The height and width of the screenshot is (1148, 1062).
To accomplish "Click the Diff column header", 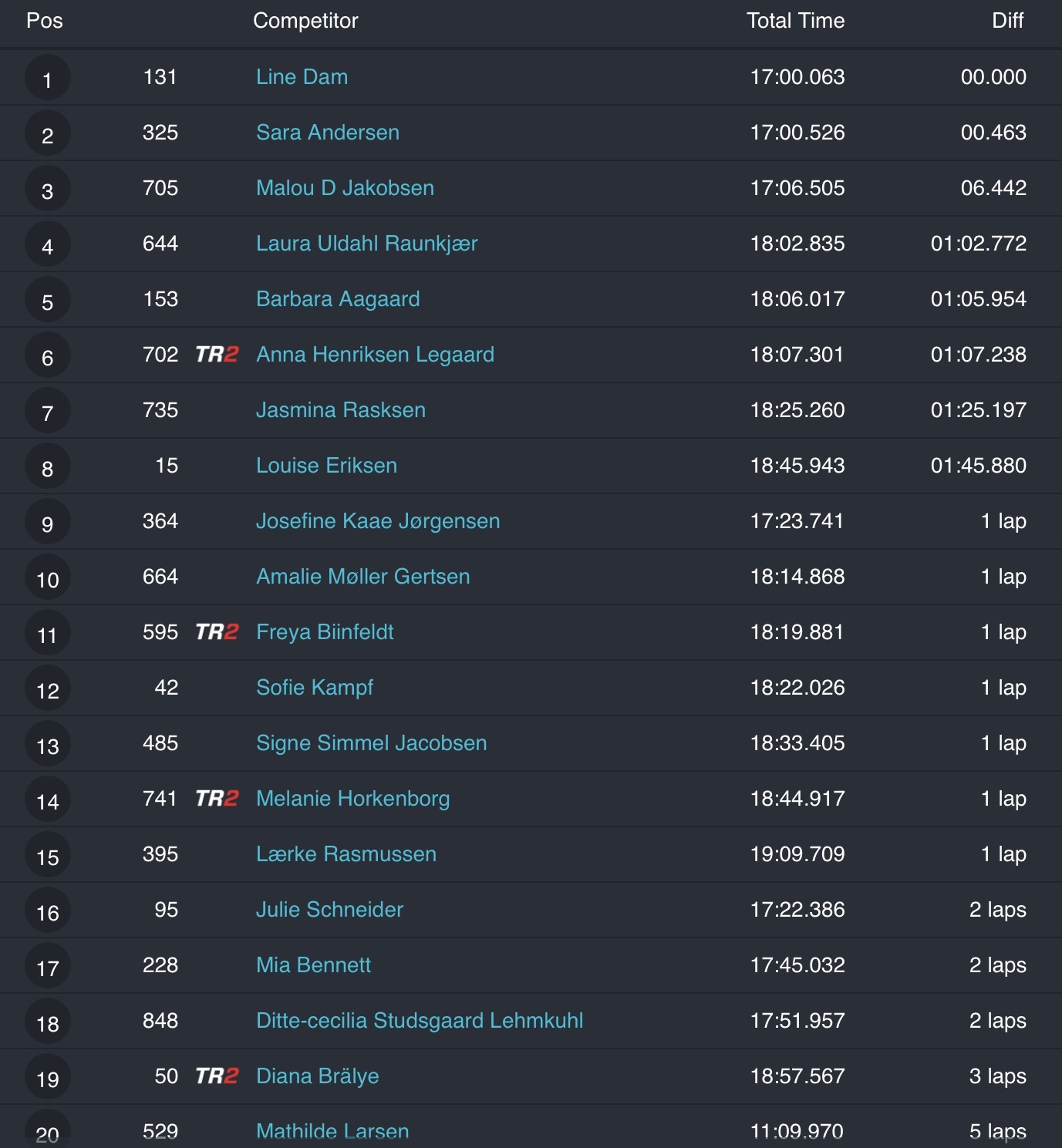I will coord(1007,21).
